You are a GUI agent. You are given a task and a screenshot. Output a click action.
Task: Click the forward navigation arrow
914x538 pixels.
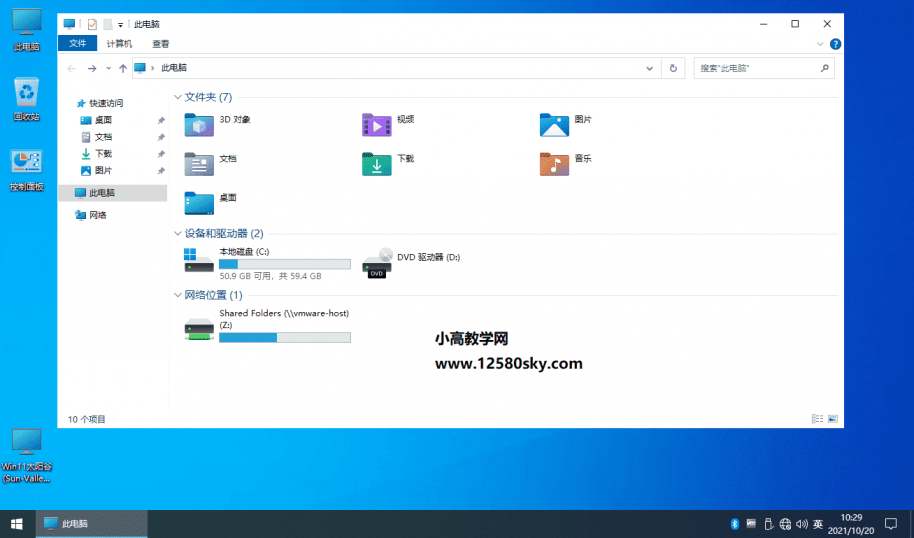point(92,68)
